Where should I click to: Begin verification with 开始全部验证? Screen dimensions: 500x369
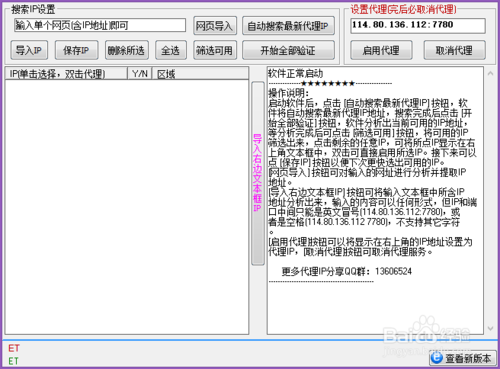[x=288, y=50]
